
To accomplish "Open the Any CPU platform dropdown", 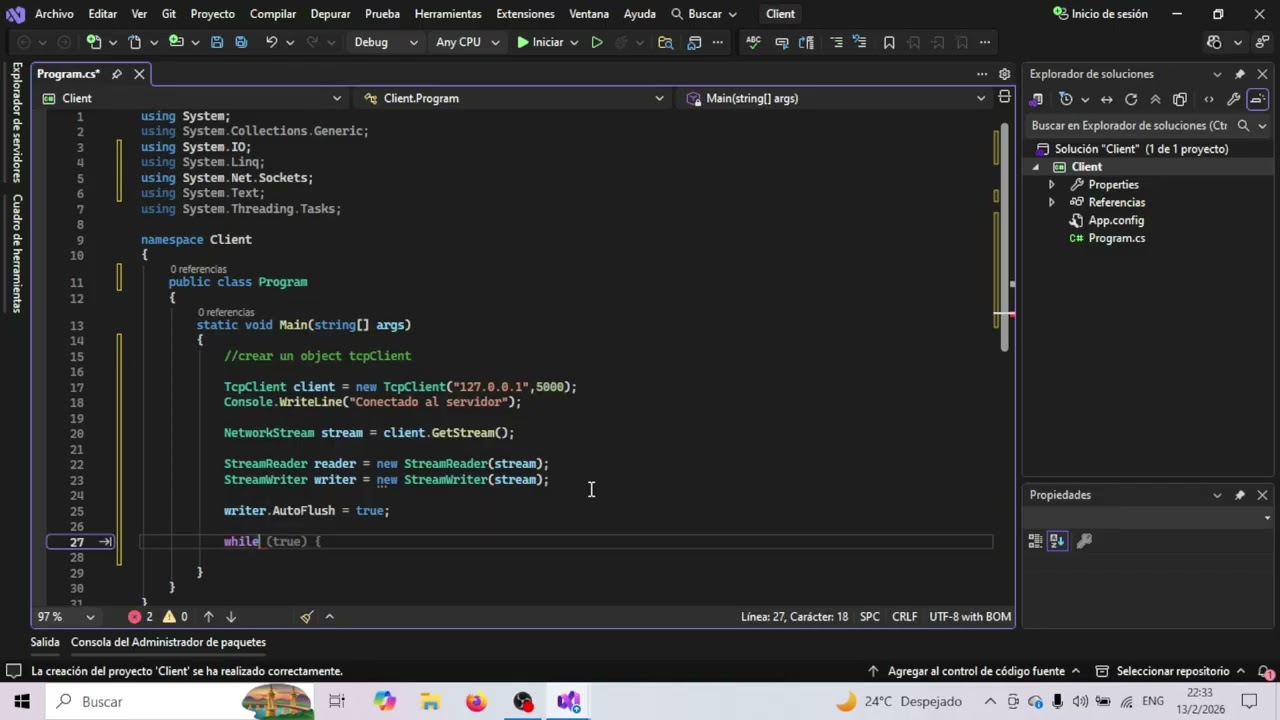I will 467,42.
